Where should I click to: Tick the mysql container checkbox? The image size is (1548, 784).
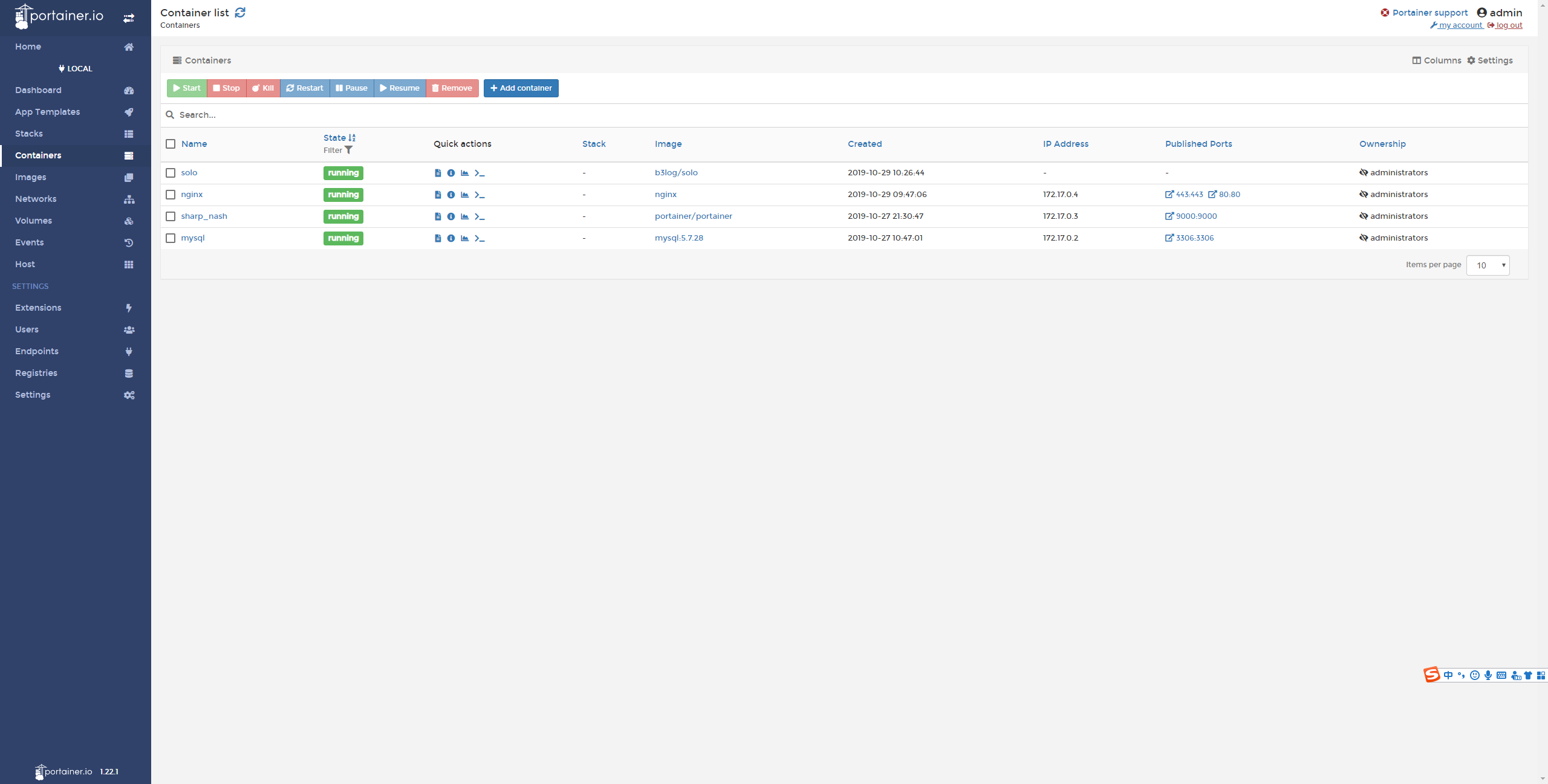pyautogui.click(x=171, y=238)
